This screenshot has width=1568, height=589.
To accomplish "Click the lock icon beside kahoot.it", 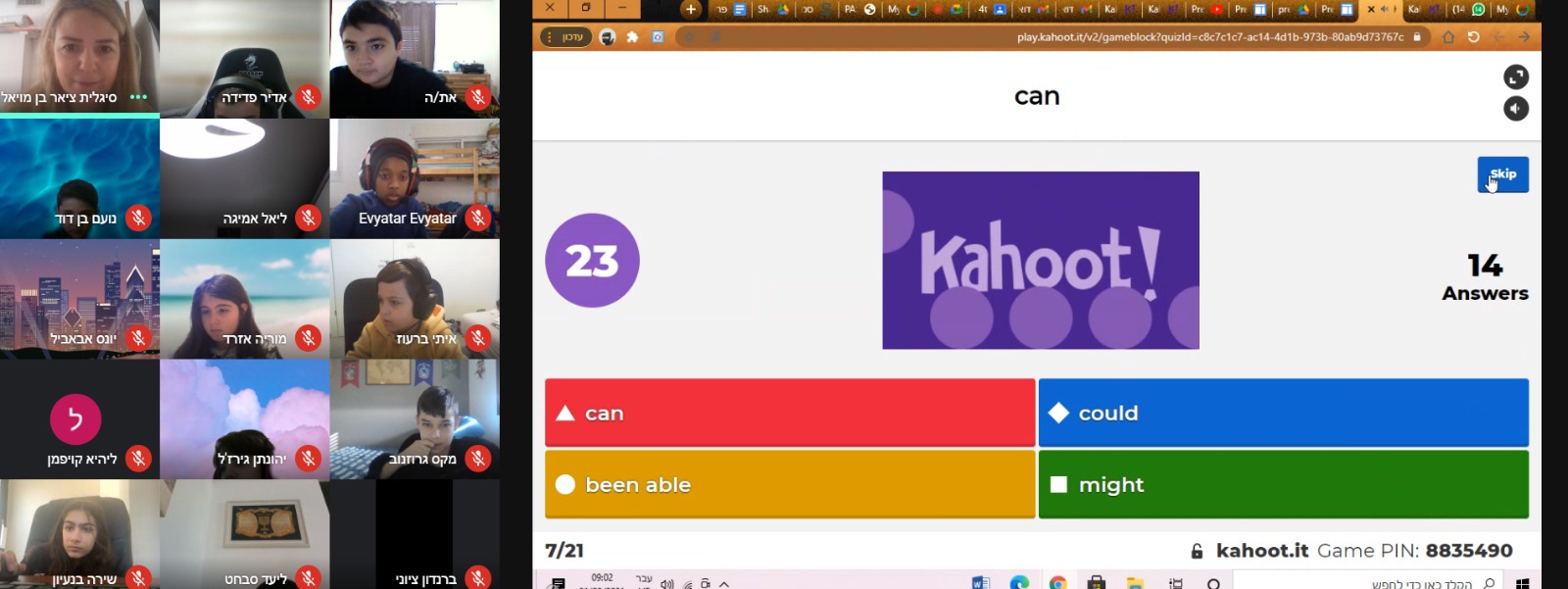I will (x=1197, y=552).
